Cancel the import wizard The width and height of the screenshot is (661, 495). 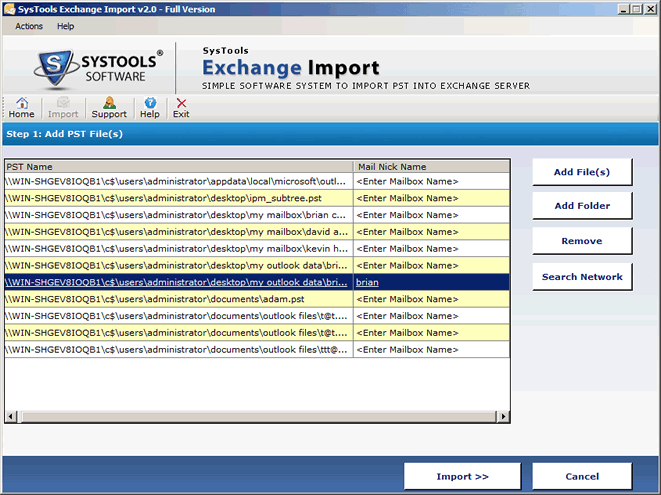tap(582, 476)
